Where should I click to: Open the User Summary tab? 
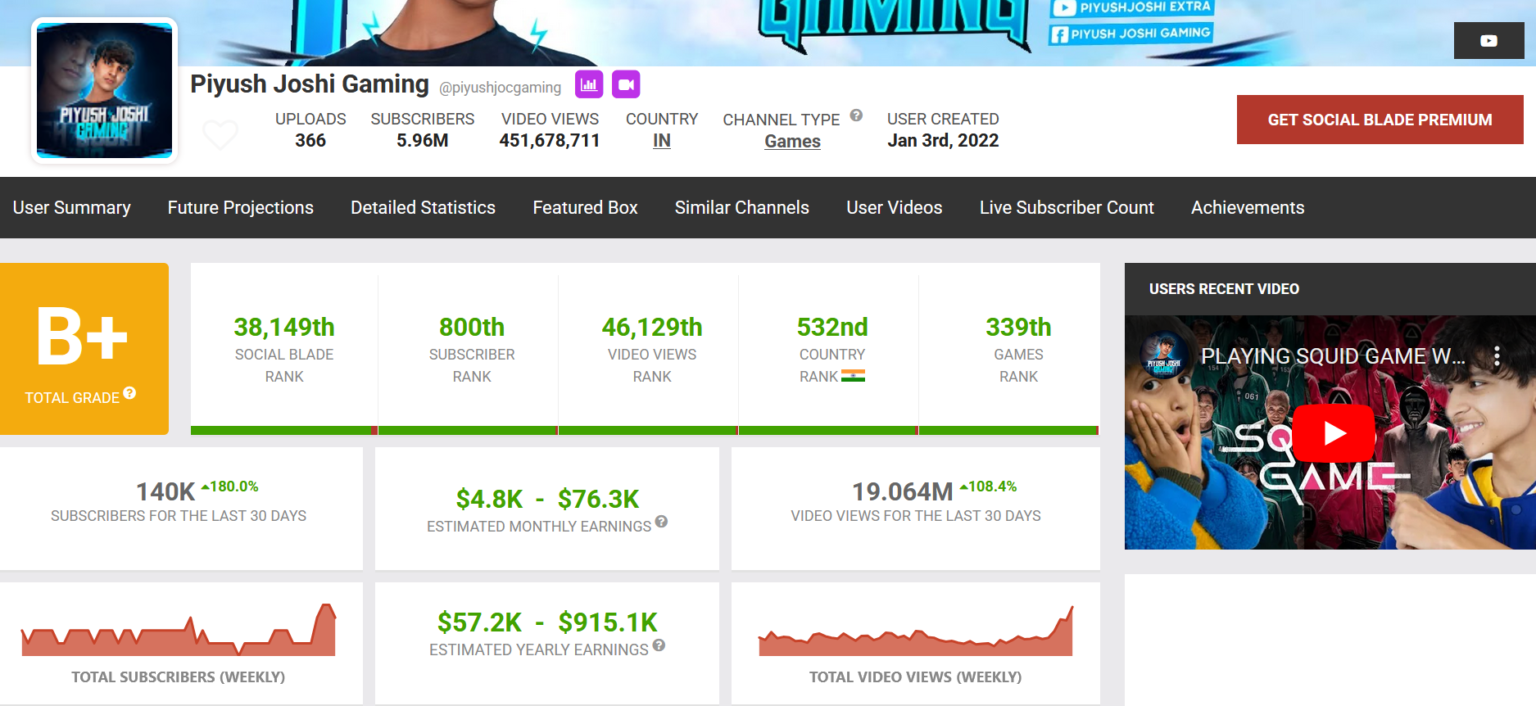pyautogui.click(x=72, y=208)
